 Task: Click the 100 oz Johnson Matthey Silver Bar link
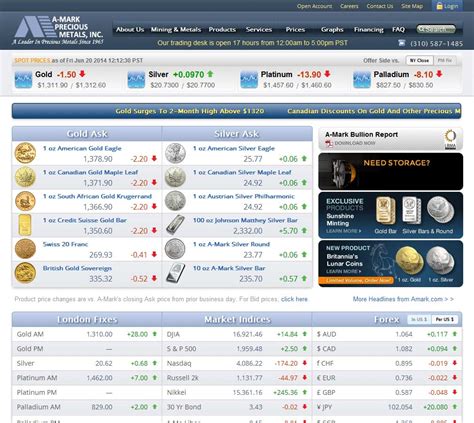(x=245, y=220)
